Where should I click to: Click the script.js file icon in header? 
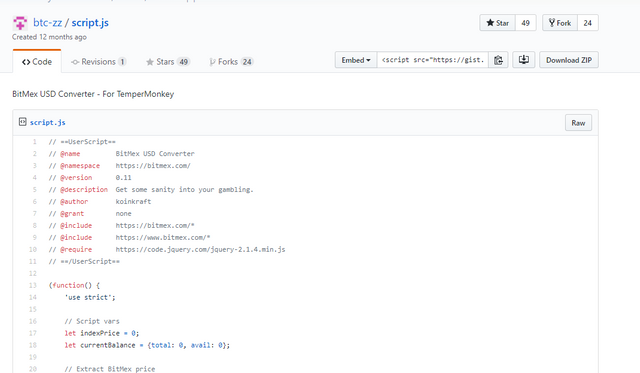coord(22,122)
